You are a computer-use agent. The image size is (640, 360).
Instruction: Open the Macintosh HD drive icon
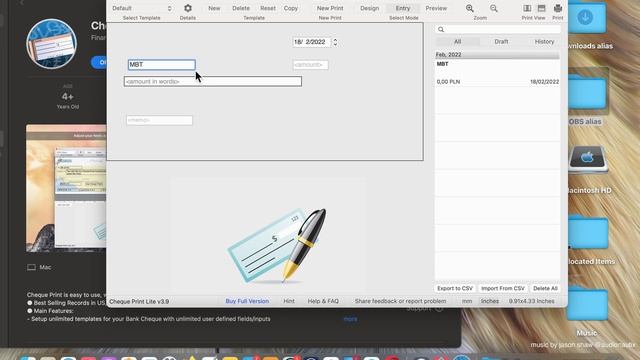587,159
